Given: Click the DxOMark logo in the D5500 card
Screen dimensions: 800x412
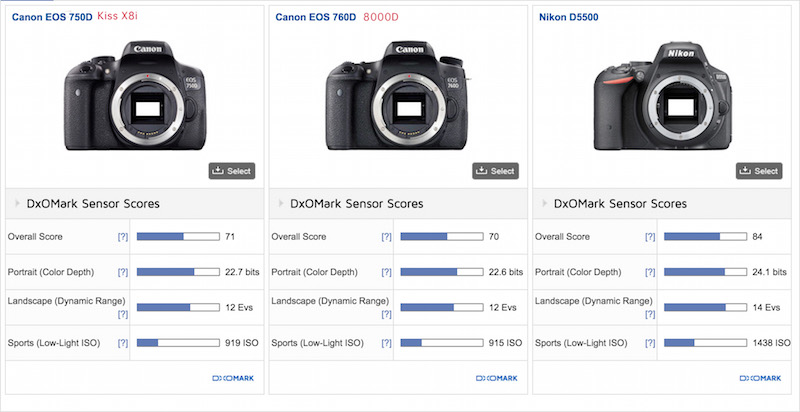Looking at the screenshot, I should pyautogui.click(x=760, y=378).
